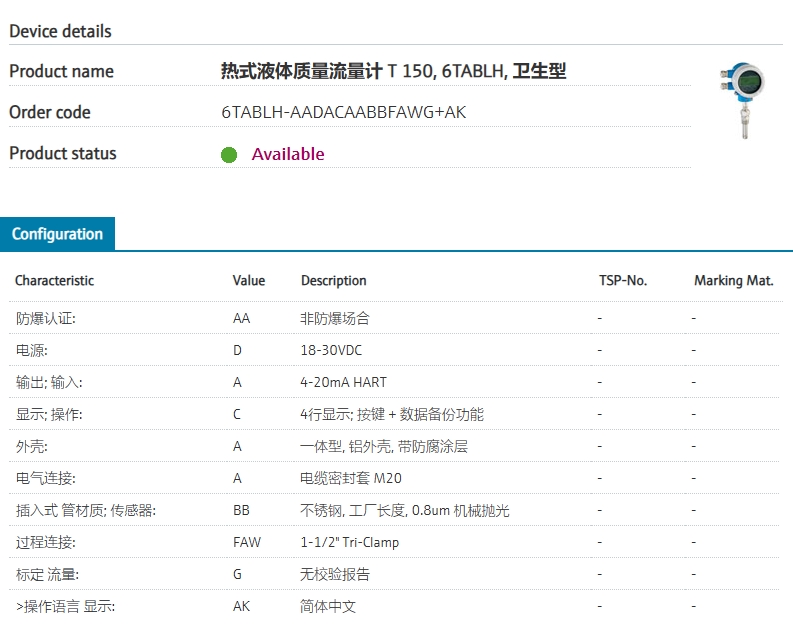The image size is (793, 632).
Task: Click the Device details heading
Action: 60,31
